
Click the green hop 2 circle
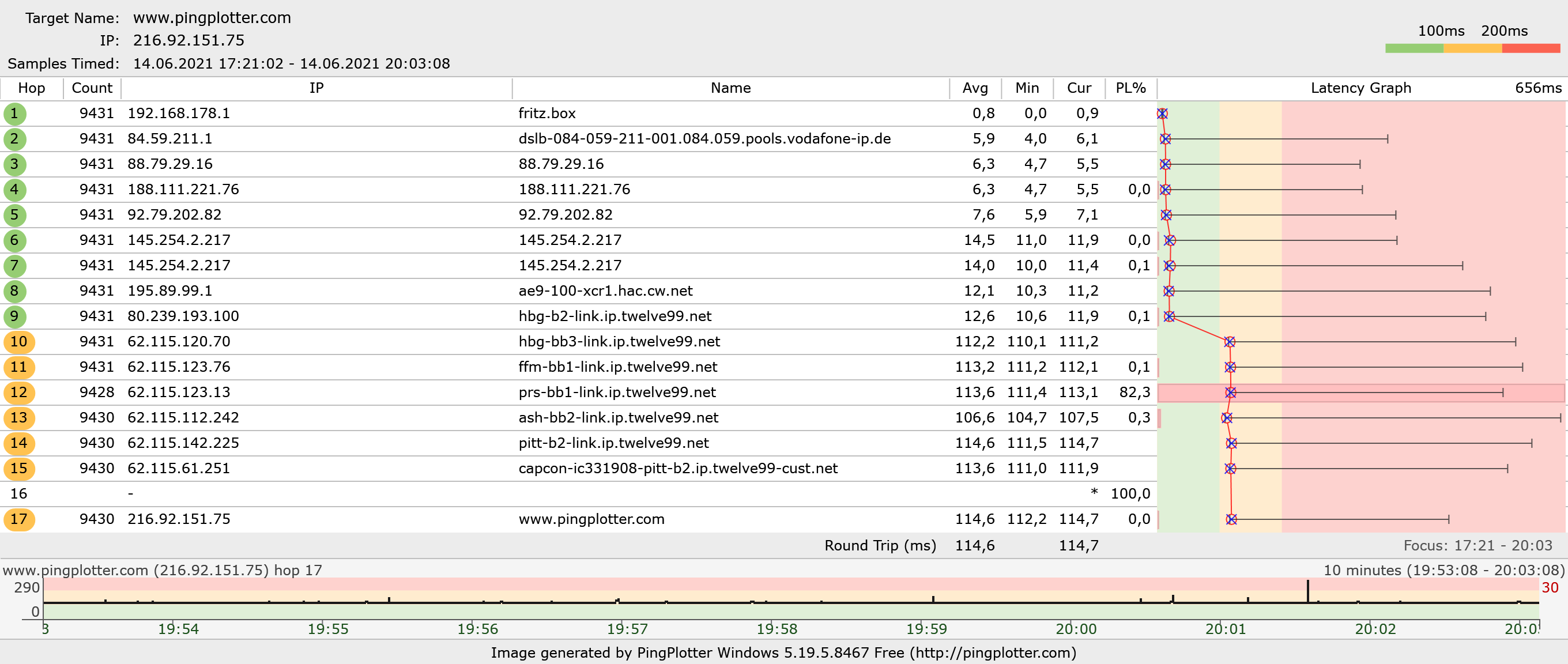tap(14, 139)
